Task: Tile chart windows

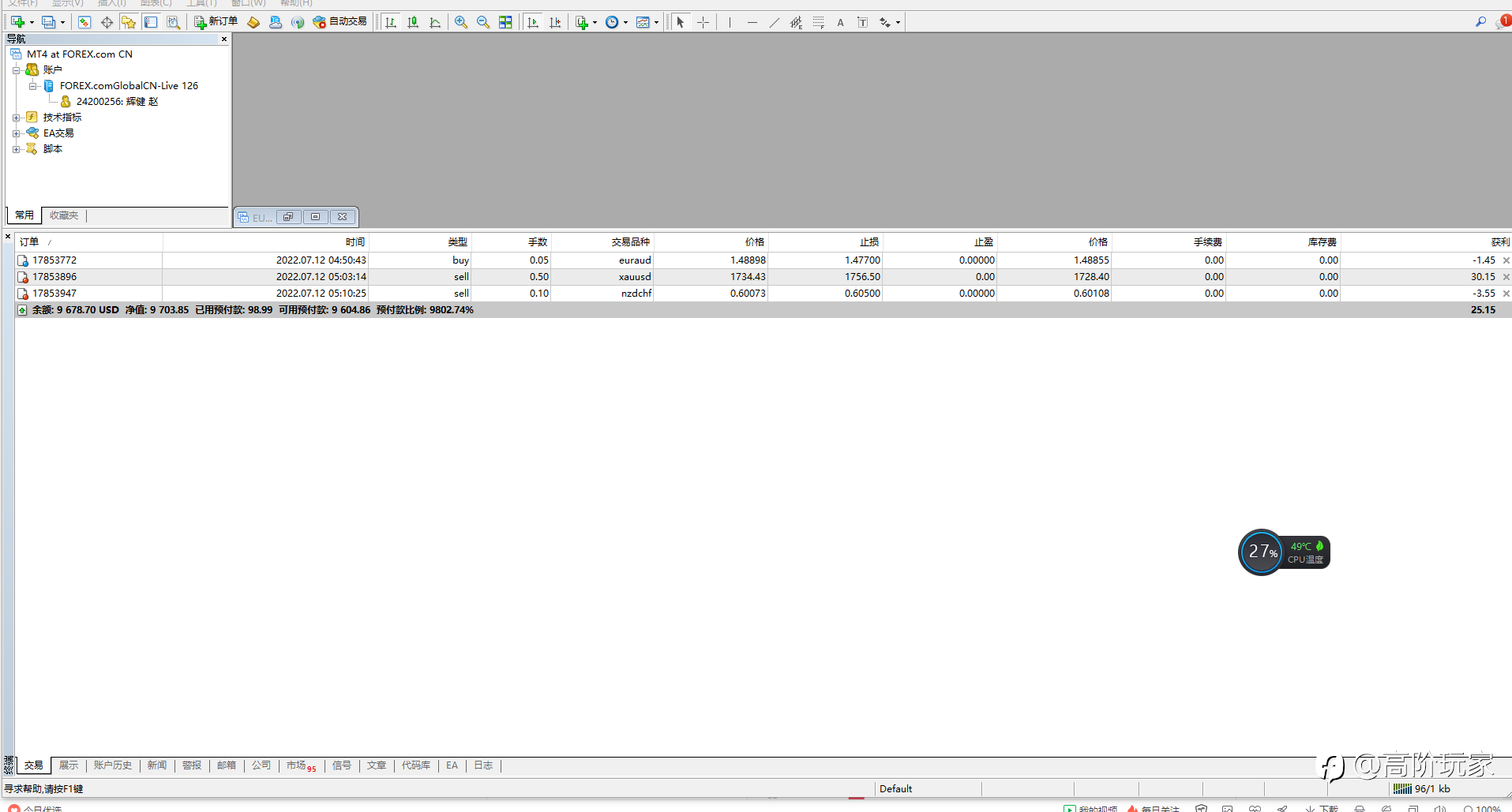Action: (x=505, y=22)
